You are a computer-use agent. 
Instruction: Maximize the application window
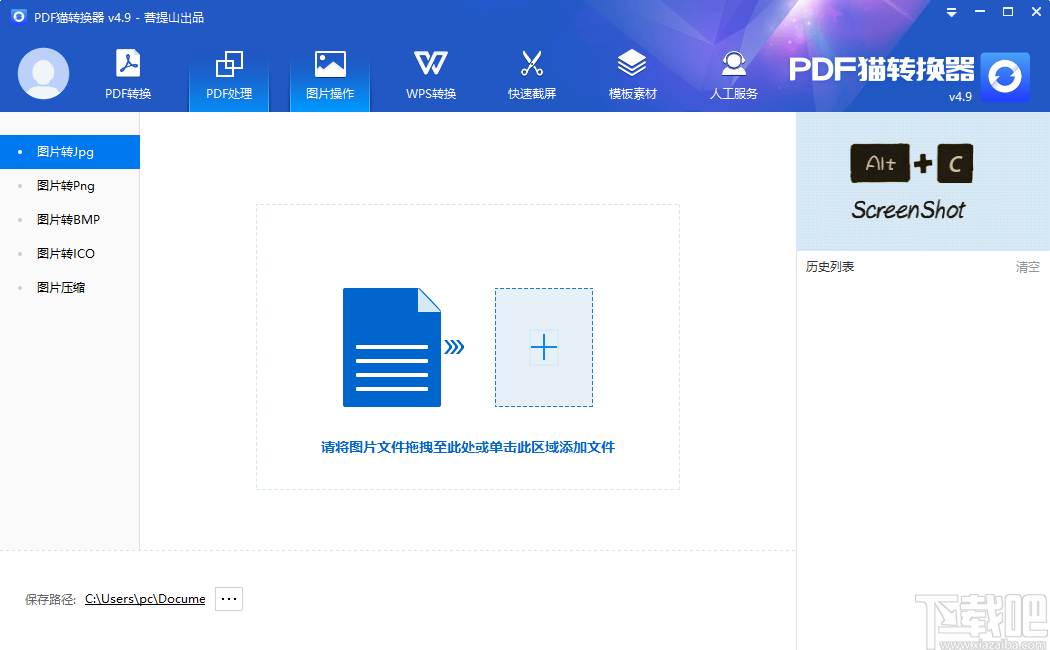point(1008,13)
